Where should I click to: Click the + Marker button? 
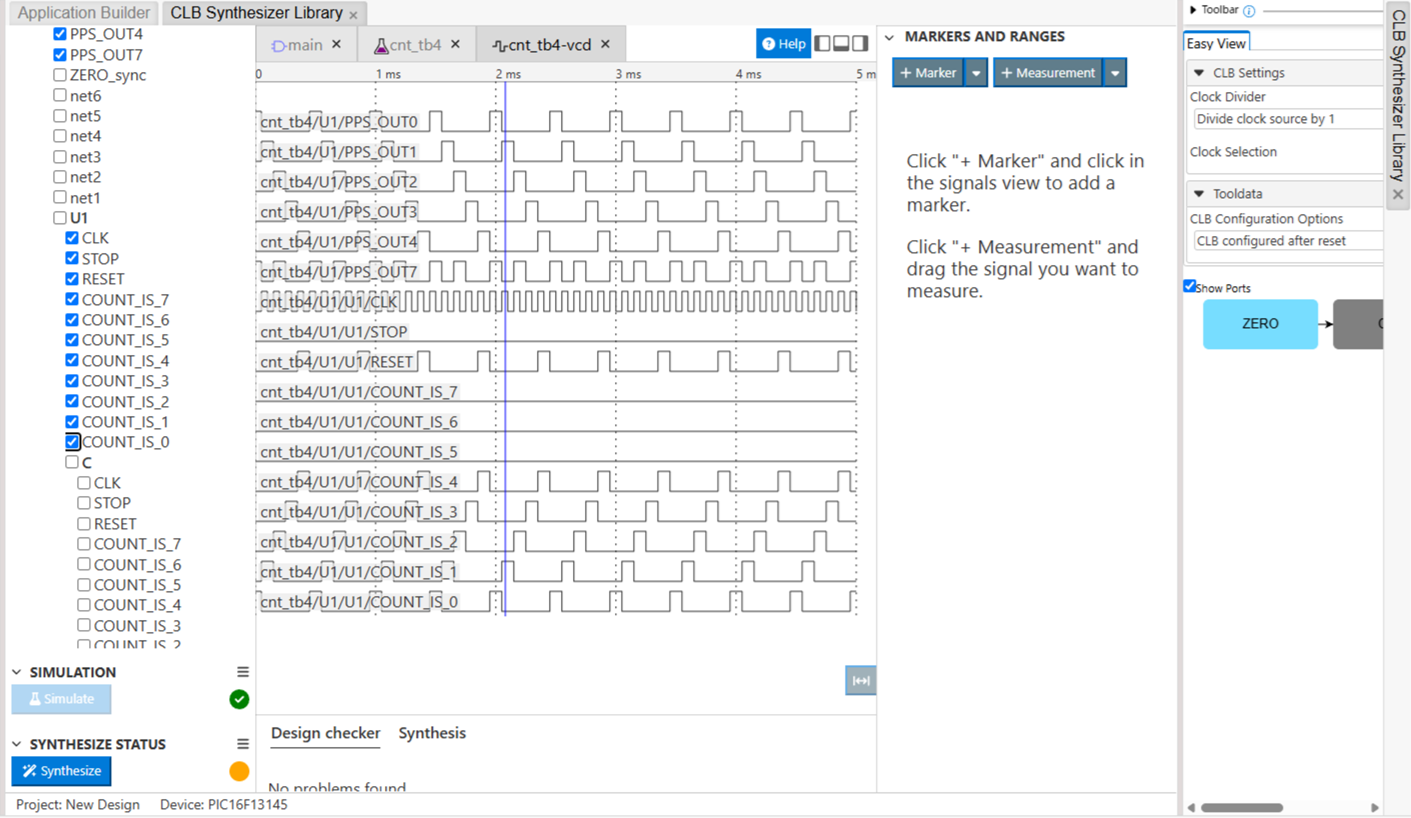(928, 73)
